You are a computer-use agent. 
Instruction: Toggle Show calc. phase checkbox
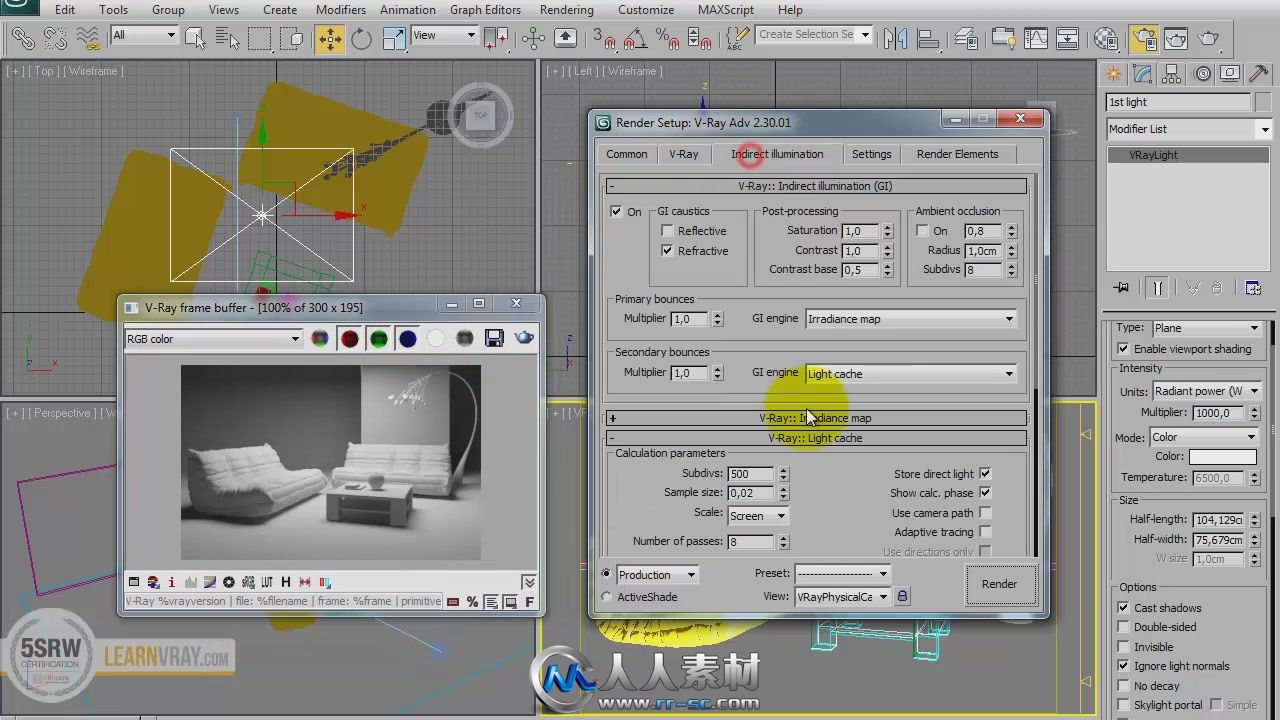[x=985, y=493]
